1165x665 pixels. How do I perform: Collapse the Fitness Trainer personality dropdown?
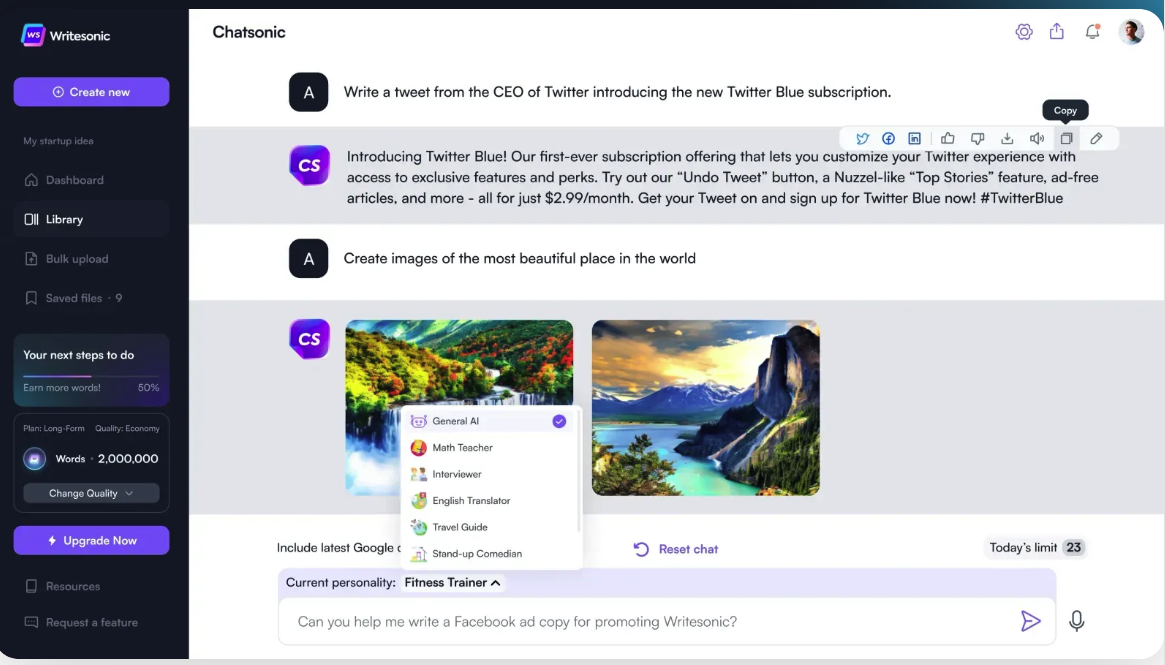coord(452,583)
